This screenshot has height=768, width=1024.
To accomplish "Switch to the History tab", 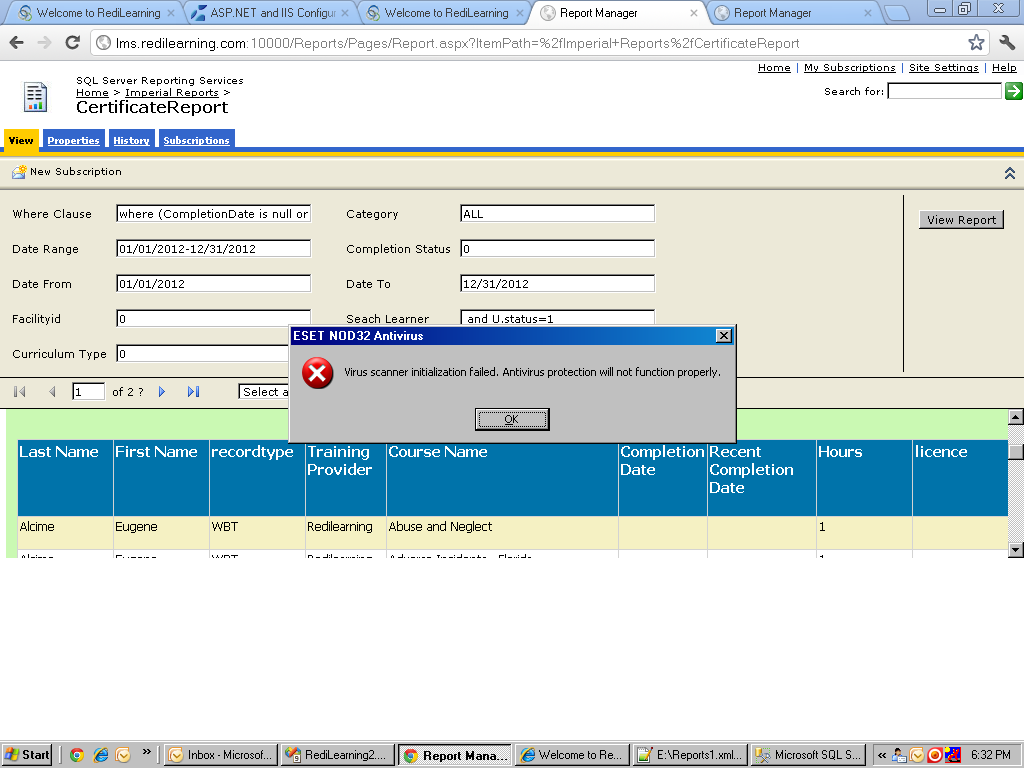I will pos(131,141).
